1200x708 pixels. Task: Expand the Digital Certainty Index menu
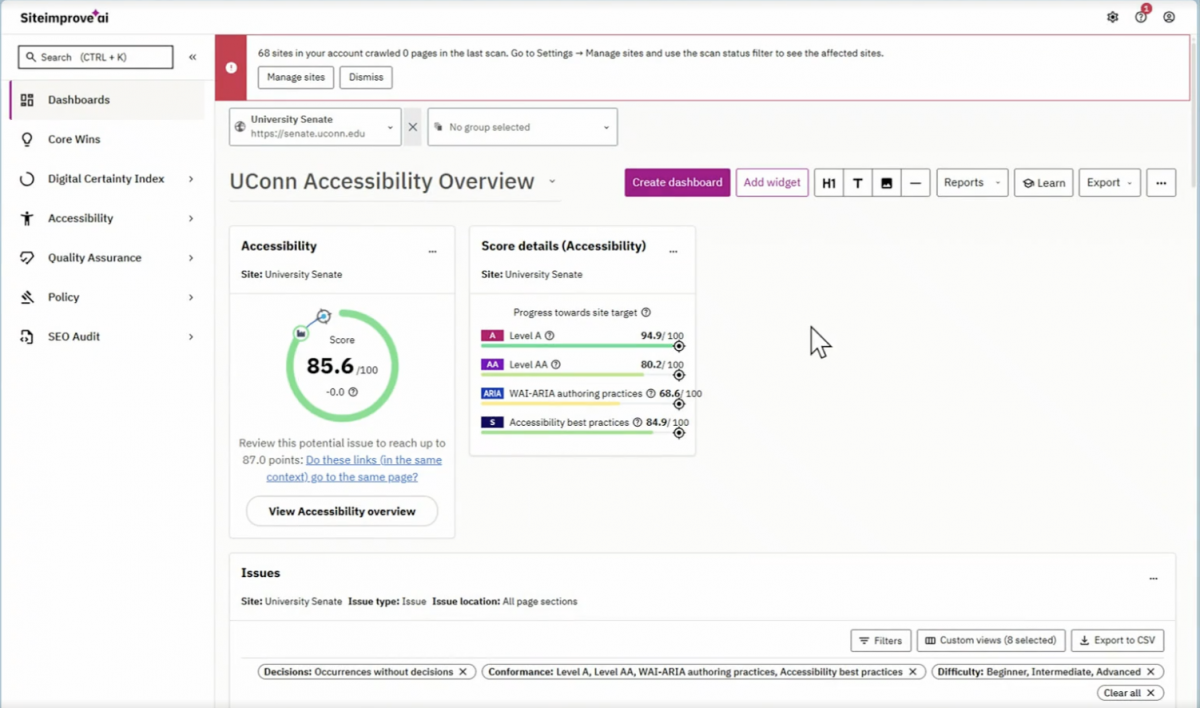(x=191, y=179)
